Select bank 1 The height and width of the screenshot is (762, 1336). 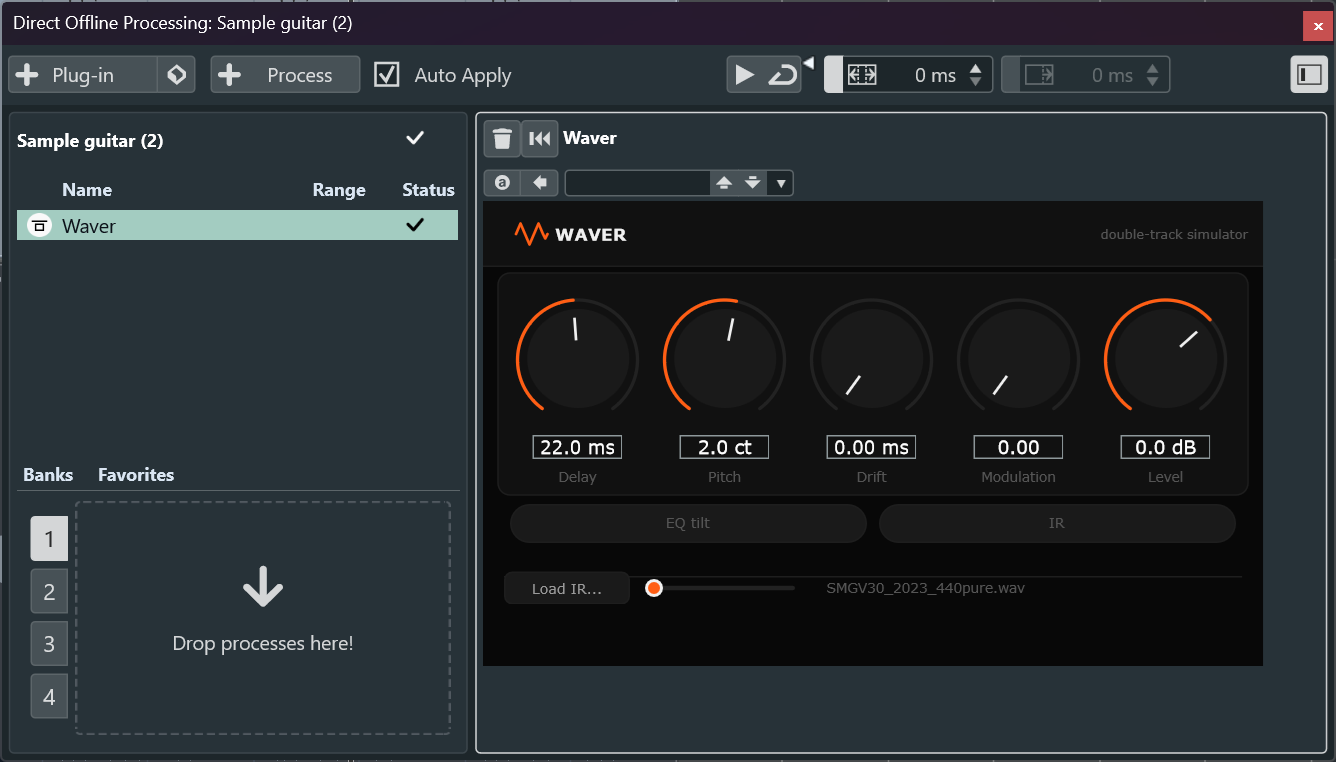click(49, 539)
